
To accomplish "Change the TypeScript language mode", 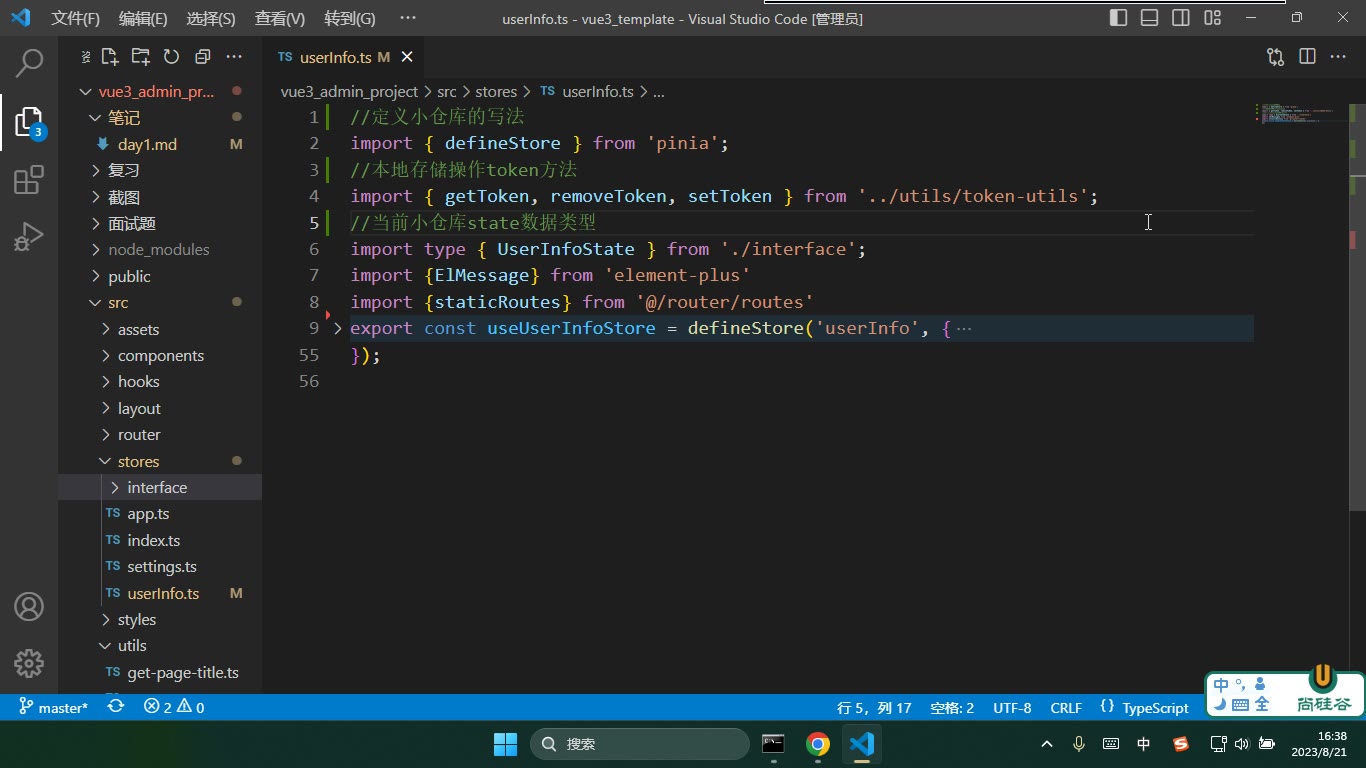I will click(1144, 707).
